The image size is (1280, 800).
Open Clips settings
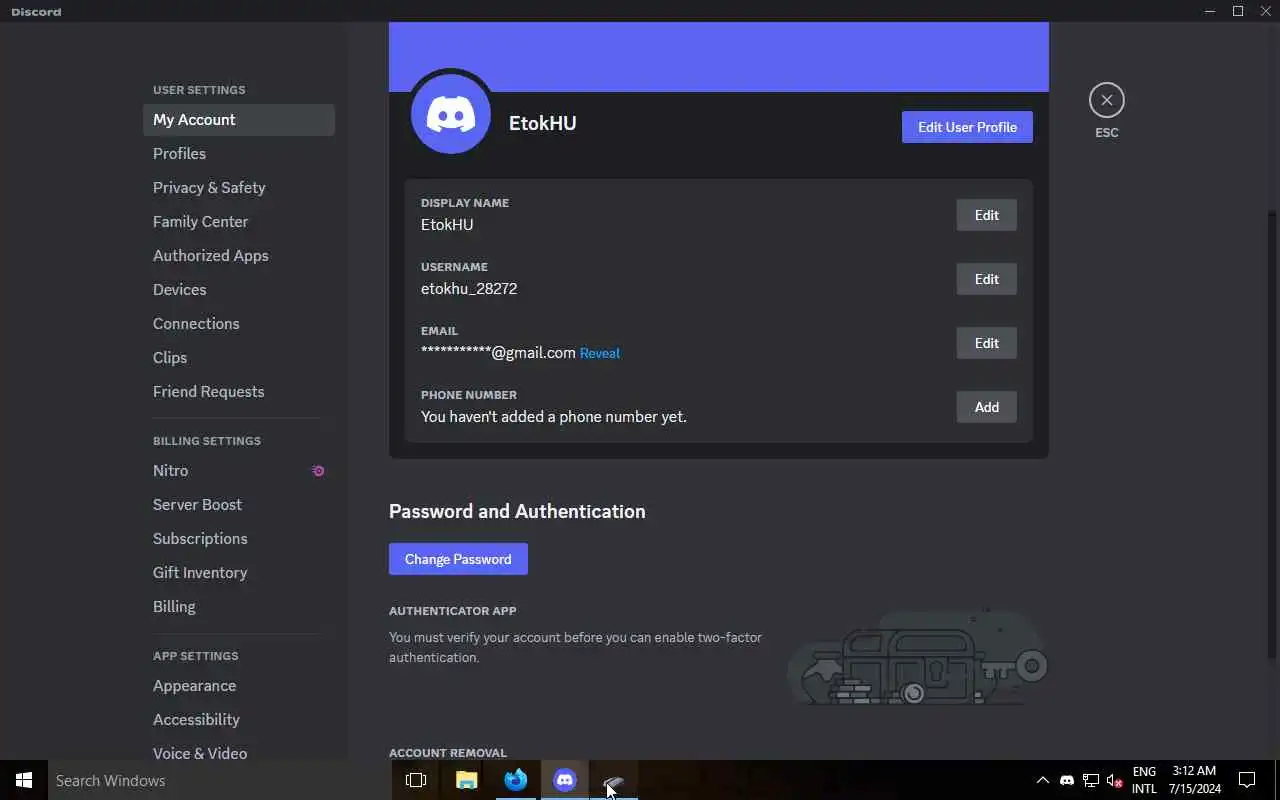tap(239, 357)
